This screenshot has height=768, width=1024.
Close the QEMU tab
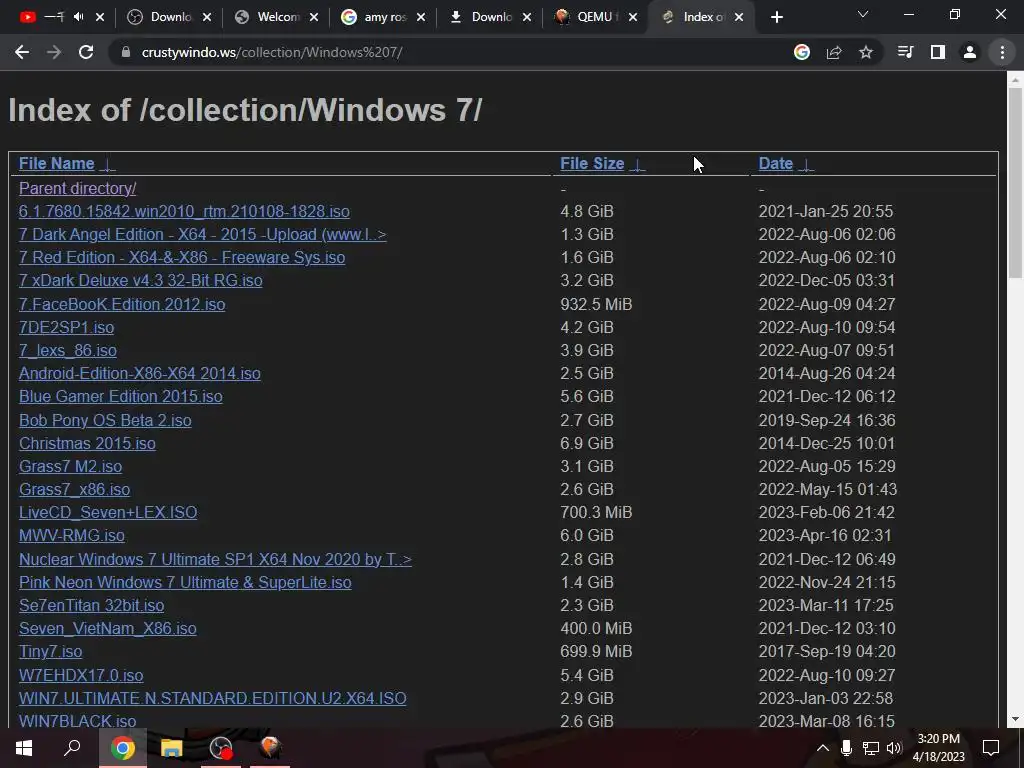coord(632,18)
